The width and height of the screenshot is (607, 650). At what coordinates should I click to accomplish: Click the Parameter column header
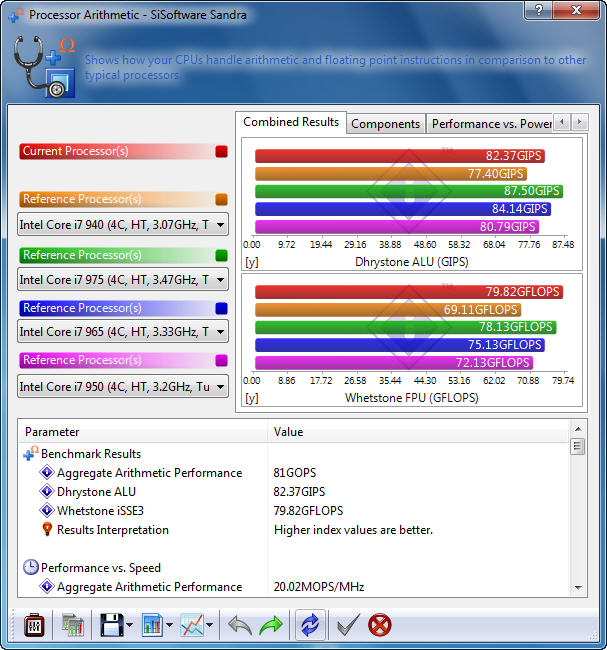143,432
